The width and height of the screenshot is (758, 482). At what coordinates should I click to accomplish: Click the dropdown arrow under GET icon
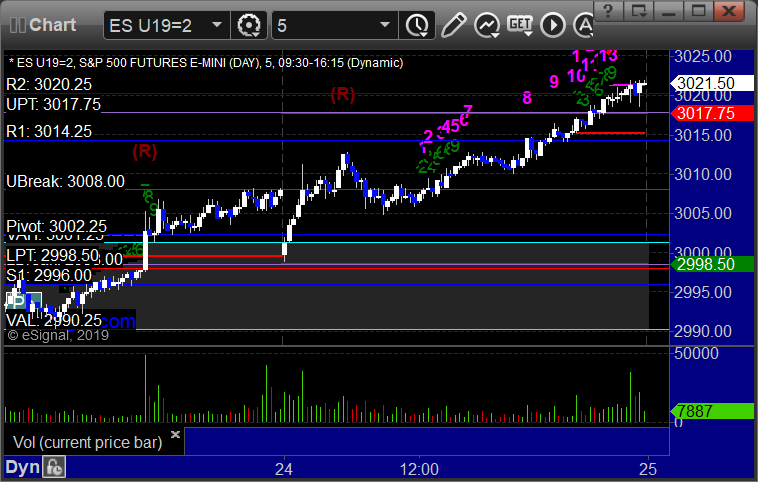(x=528, y=34)
